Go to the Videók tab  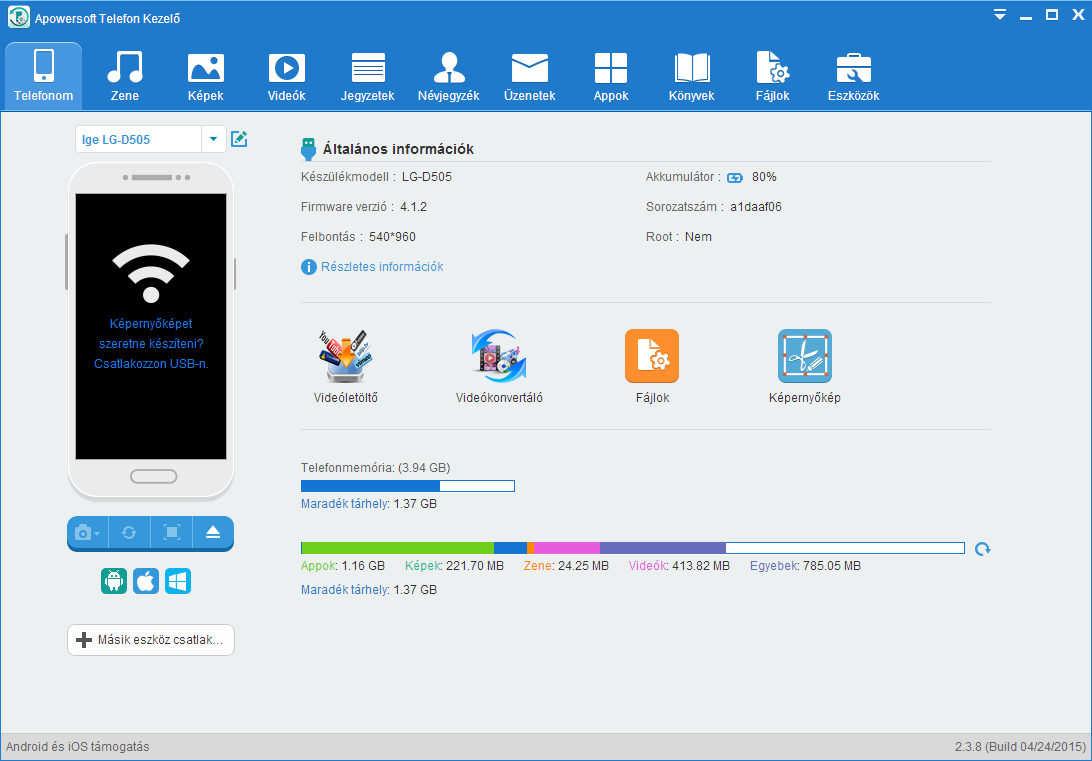point(286,76)
